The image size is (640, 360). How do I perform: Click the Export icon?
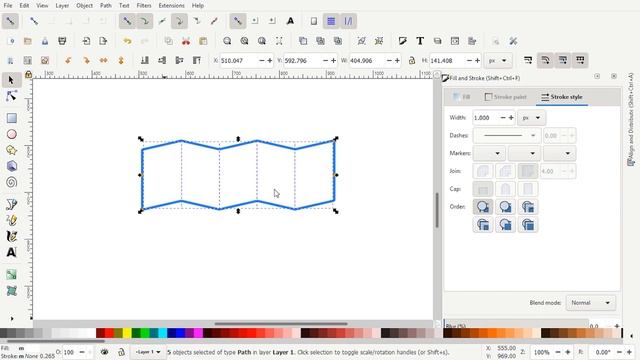[x=103, y=41]
